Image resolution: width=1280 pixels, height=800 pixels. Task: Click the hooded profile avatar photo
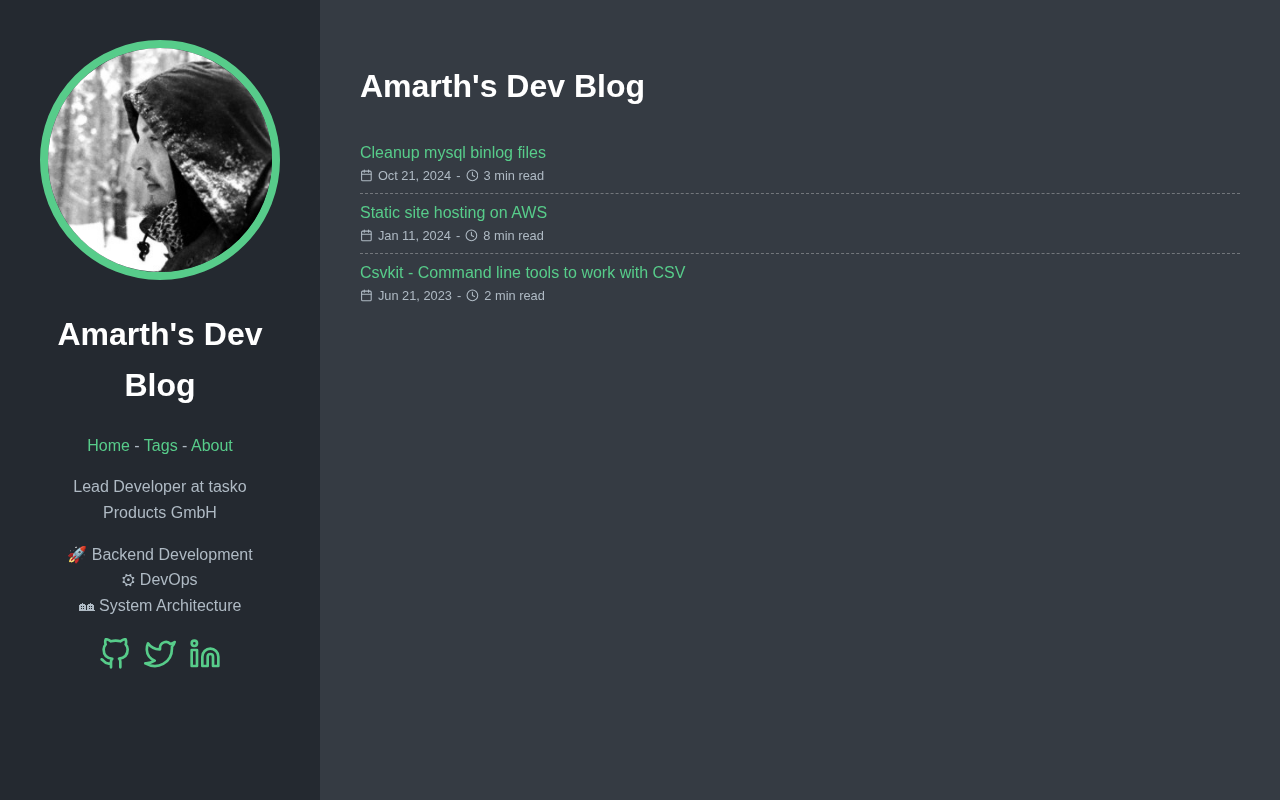[x=160, y=160]
